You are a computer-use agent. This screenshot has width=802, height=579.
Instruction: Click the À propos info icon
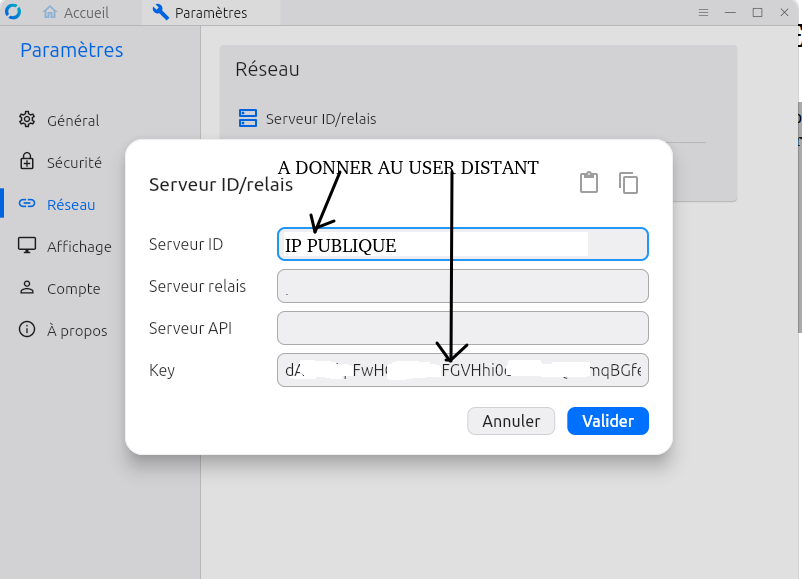click(27, 329)
